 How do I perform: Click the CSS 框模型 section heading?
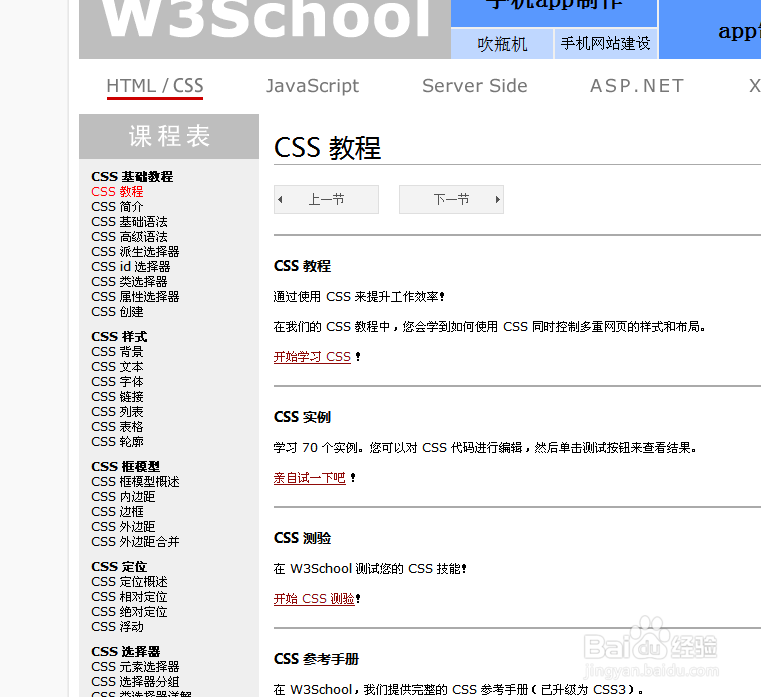pos(125,467)
